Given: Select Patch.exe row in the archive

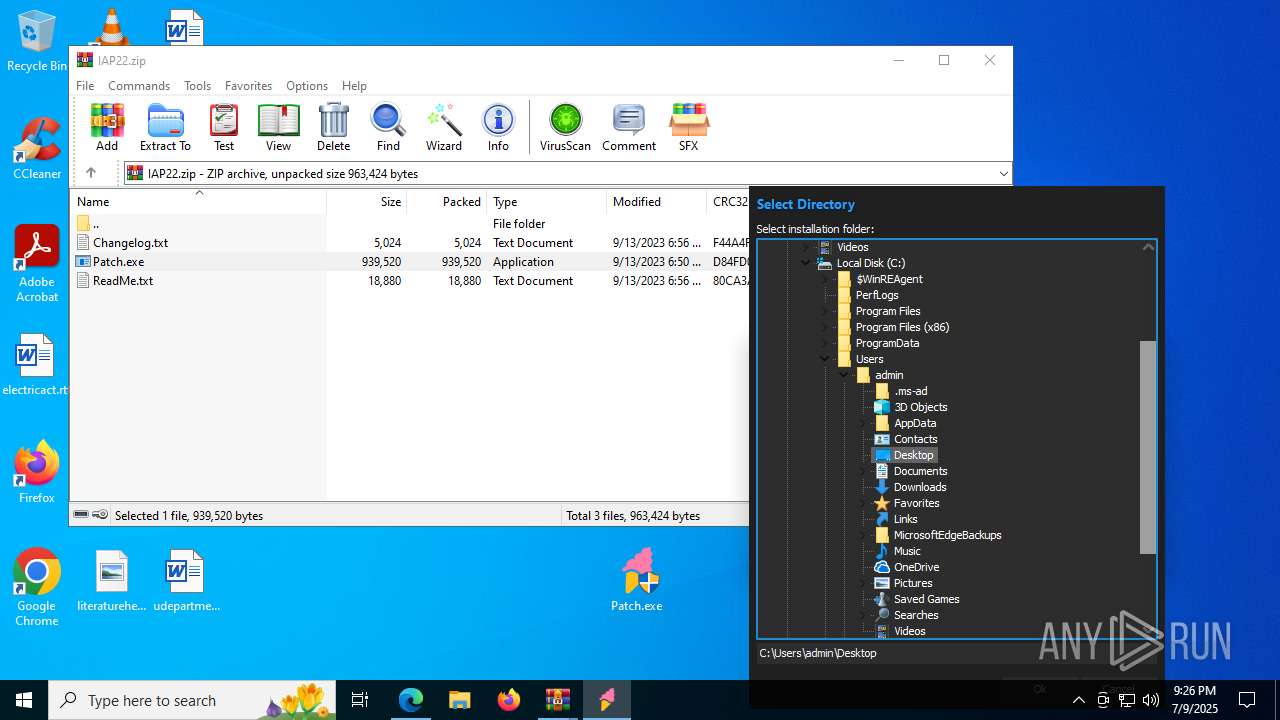Looking at the screenshot, I should click(x=409, y=262).
